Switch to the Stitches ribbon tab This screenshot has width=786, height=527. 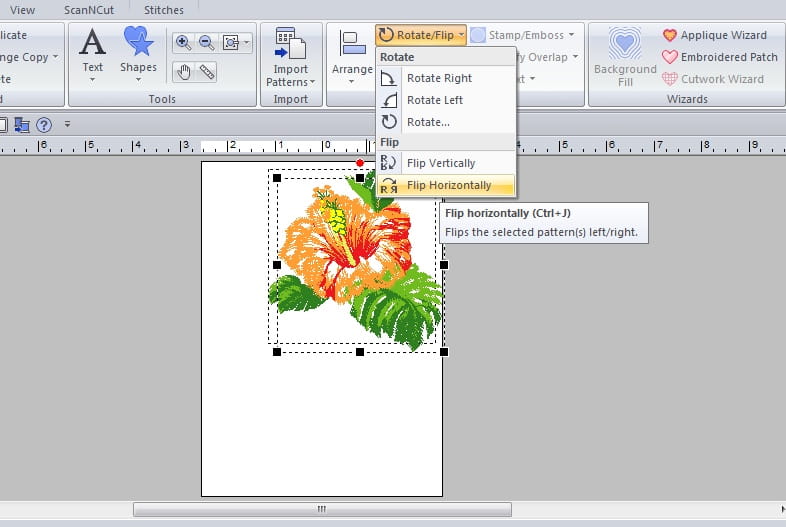[x=163, y=10]
